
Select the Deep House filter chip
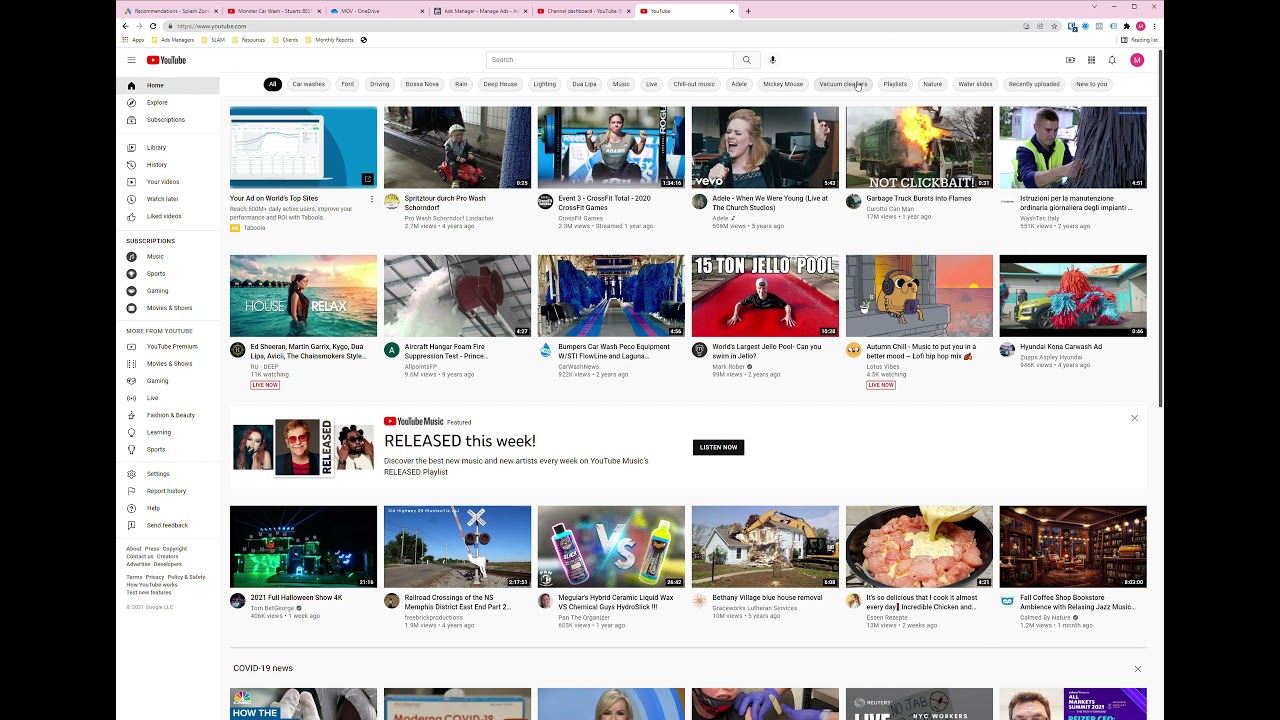point(500,84)
